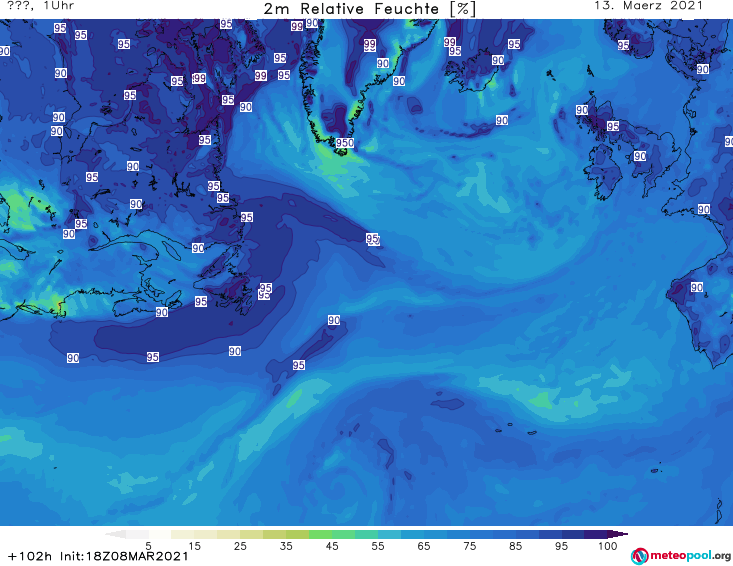Image resolution: width=733 pixels, height=566 pixels.
Task: Click the '+102h Init:18Z08MAR2021' forecast run label
Action: (98, 556)
